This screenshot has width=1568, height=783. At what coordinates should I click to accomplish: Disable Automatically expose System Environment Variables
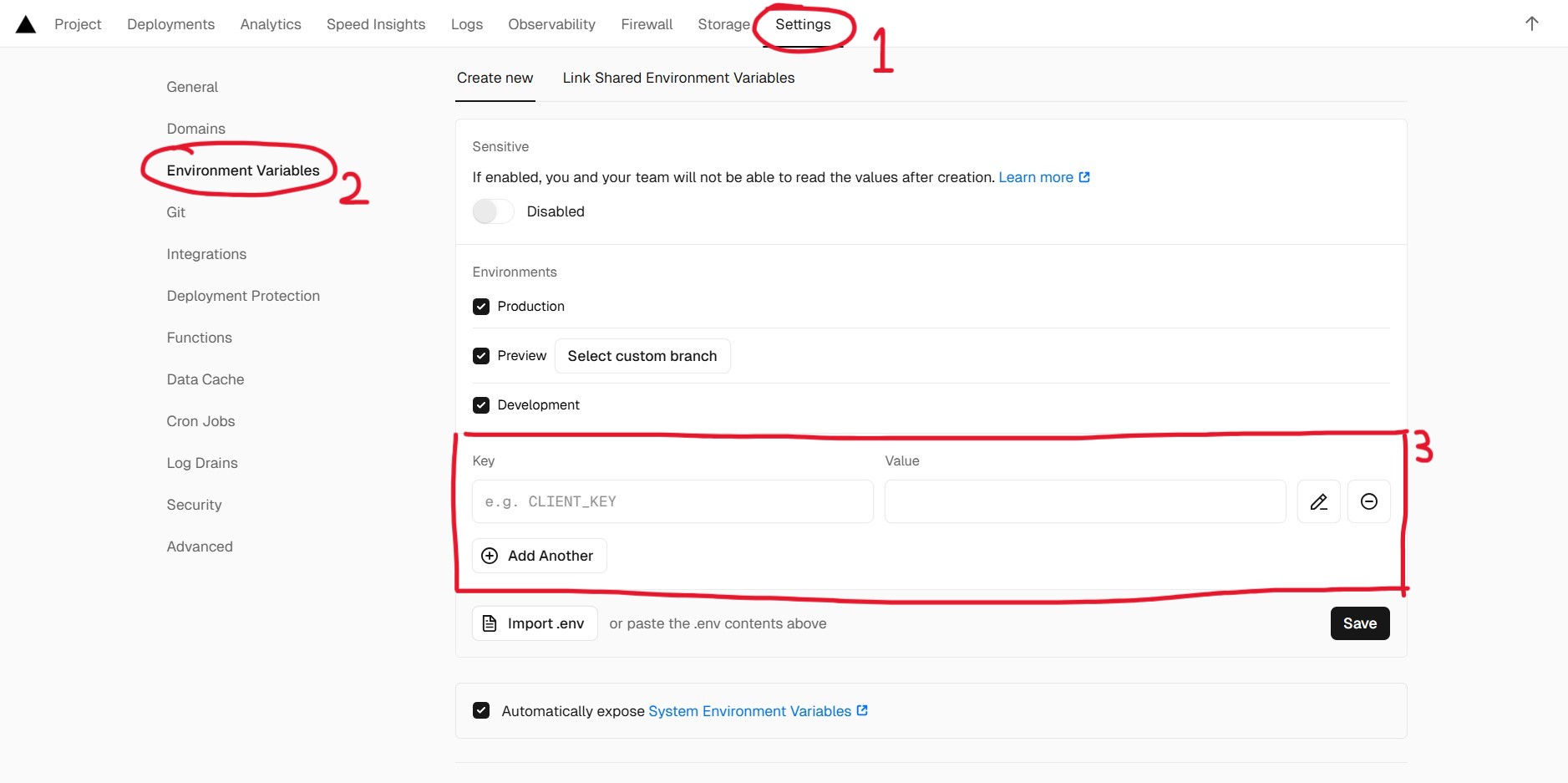point(481,710)
